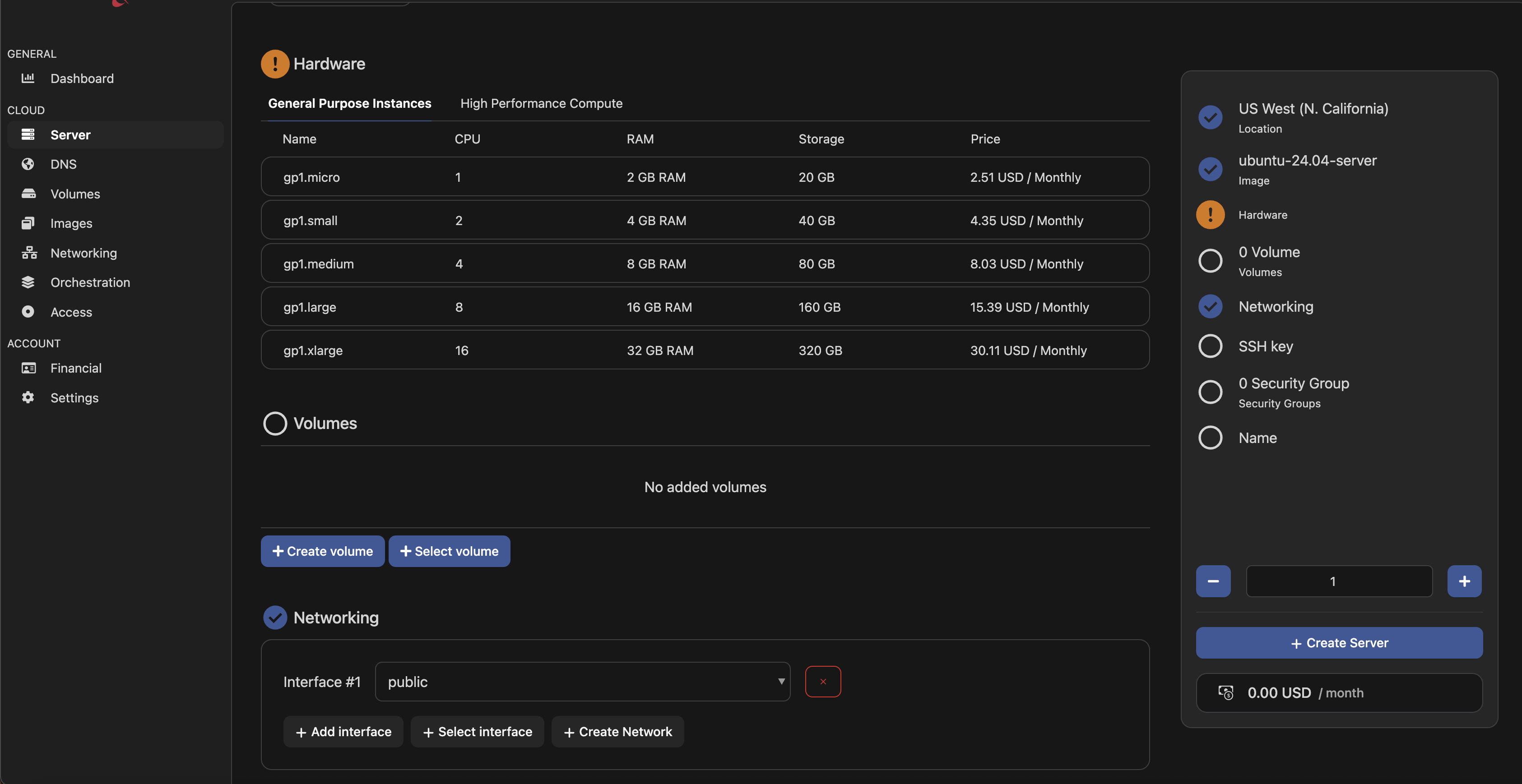Click the Dashboard chart icon in the sidebar
Screen dimensions: 1522x784
pos(28,78)
